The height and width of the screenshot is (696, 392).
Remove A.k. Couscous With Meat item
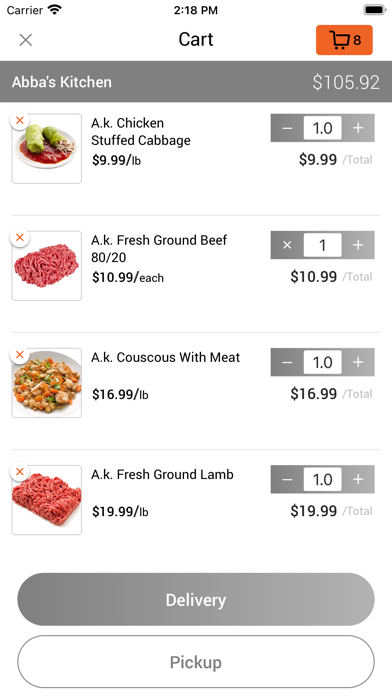pos(20,355)
